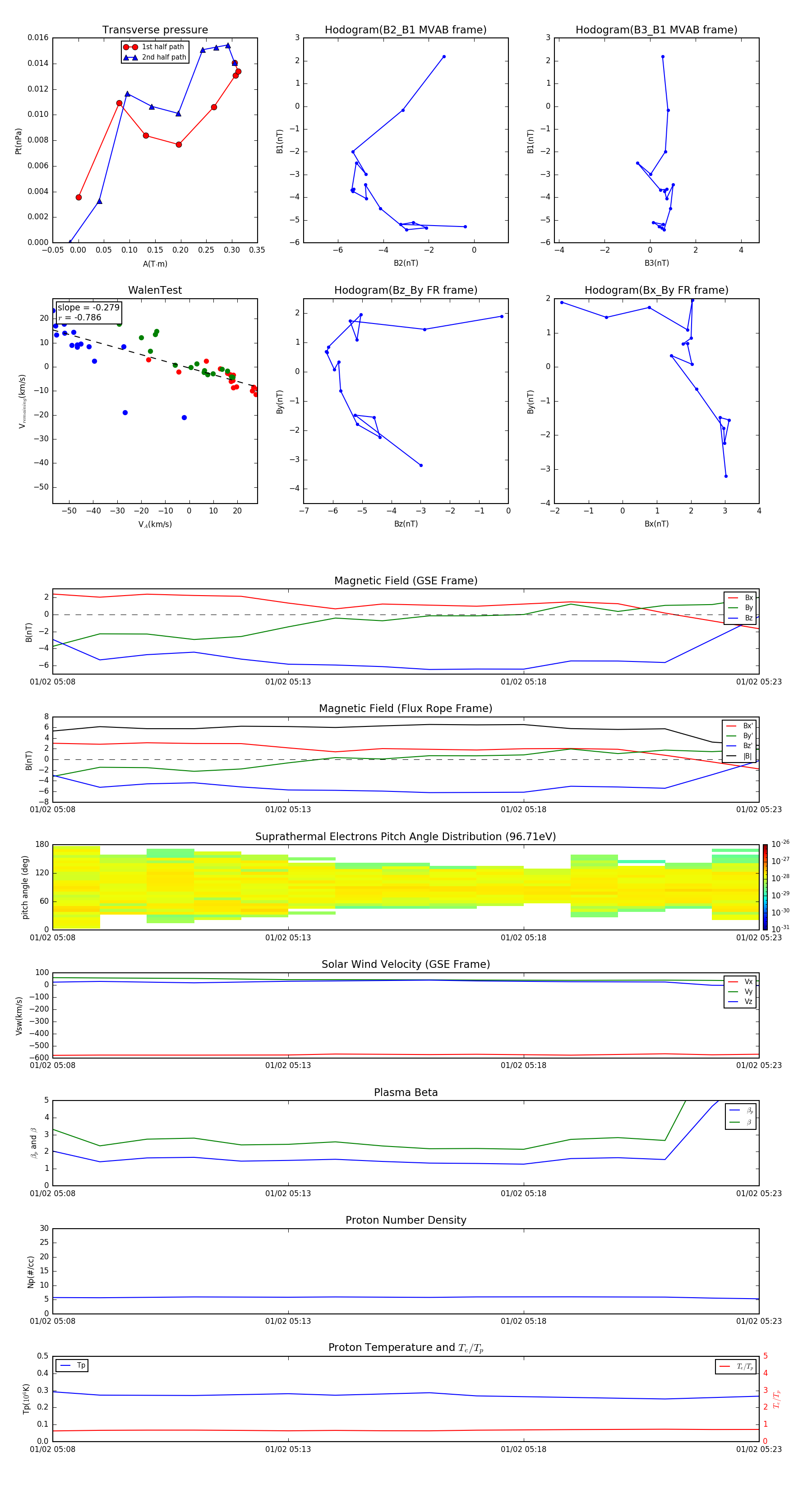This screenshot has height=1489, width=812.
Task: Click the "Hodogram(Bx_By FR frame)" title
Action: (x=656, y=290)
